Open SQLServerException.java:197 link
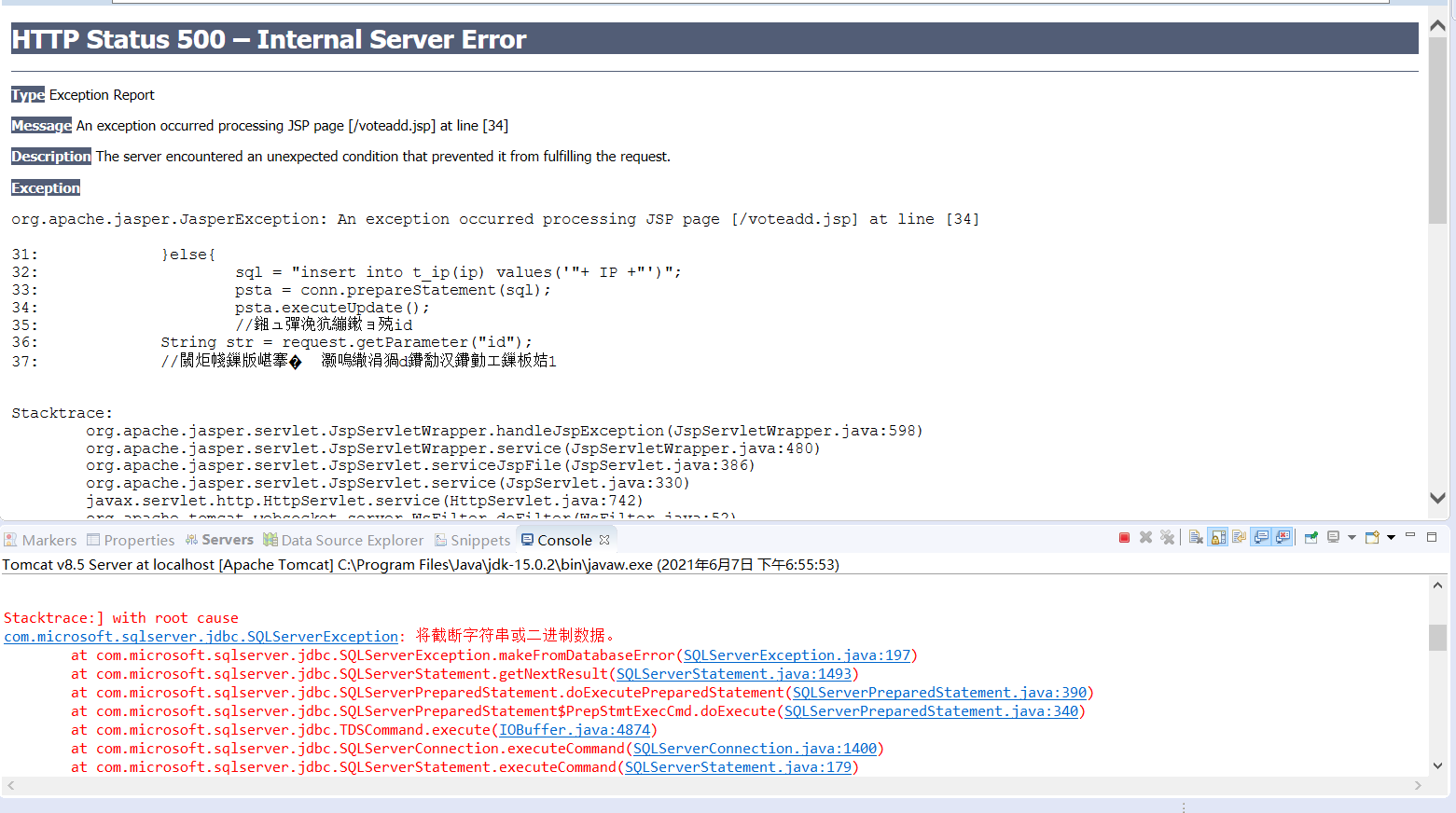This screenshot has height=813, width=1456. pos(797,655)
